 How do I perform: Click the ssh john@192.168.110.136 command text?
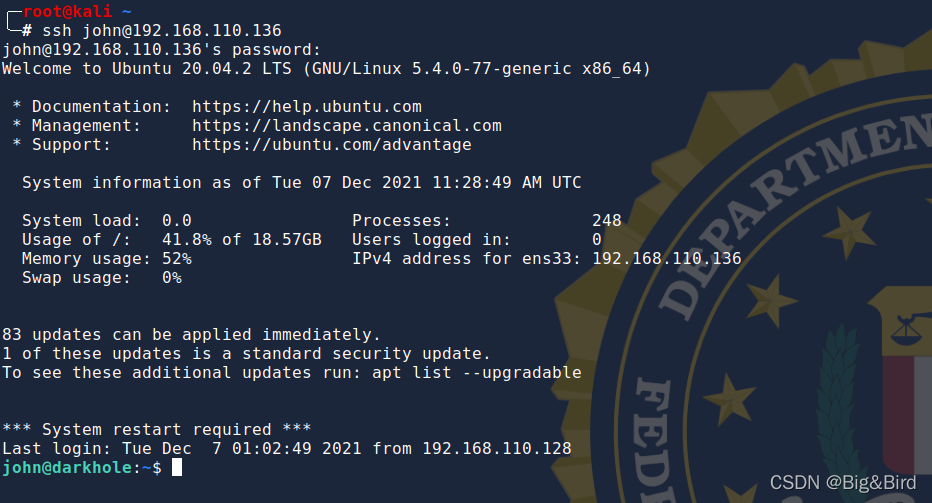[162, 31]
